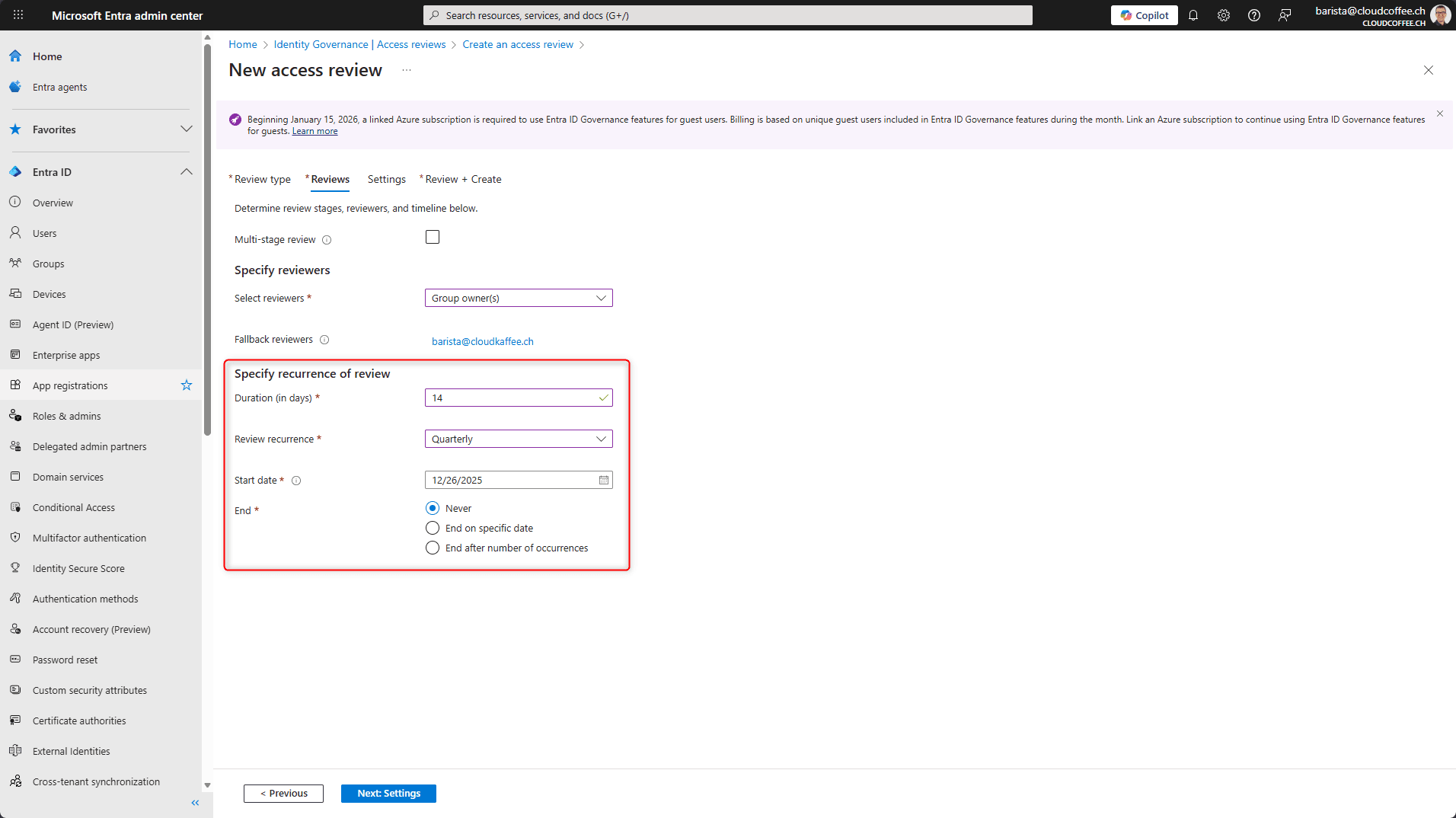Open calendar picker for Start date
Image resolution: width=1456 pixels, height=818 pixels.
(604, 480)
